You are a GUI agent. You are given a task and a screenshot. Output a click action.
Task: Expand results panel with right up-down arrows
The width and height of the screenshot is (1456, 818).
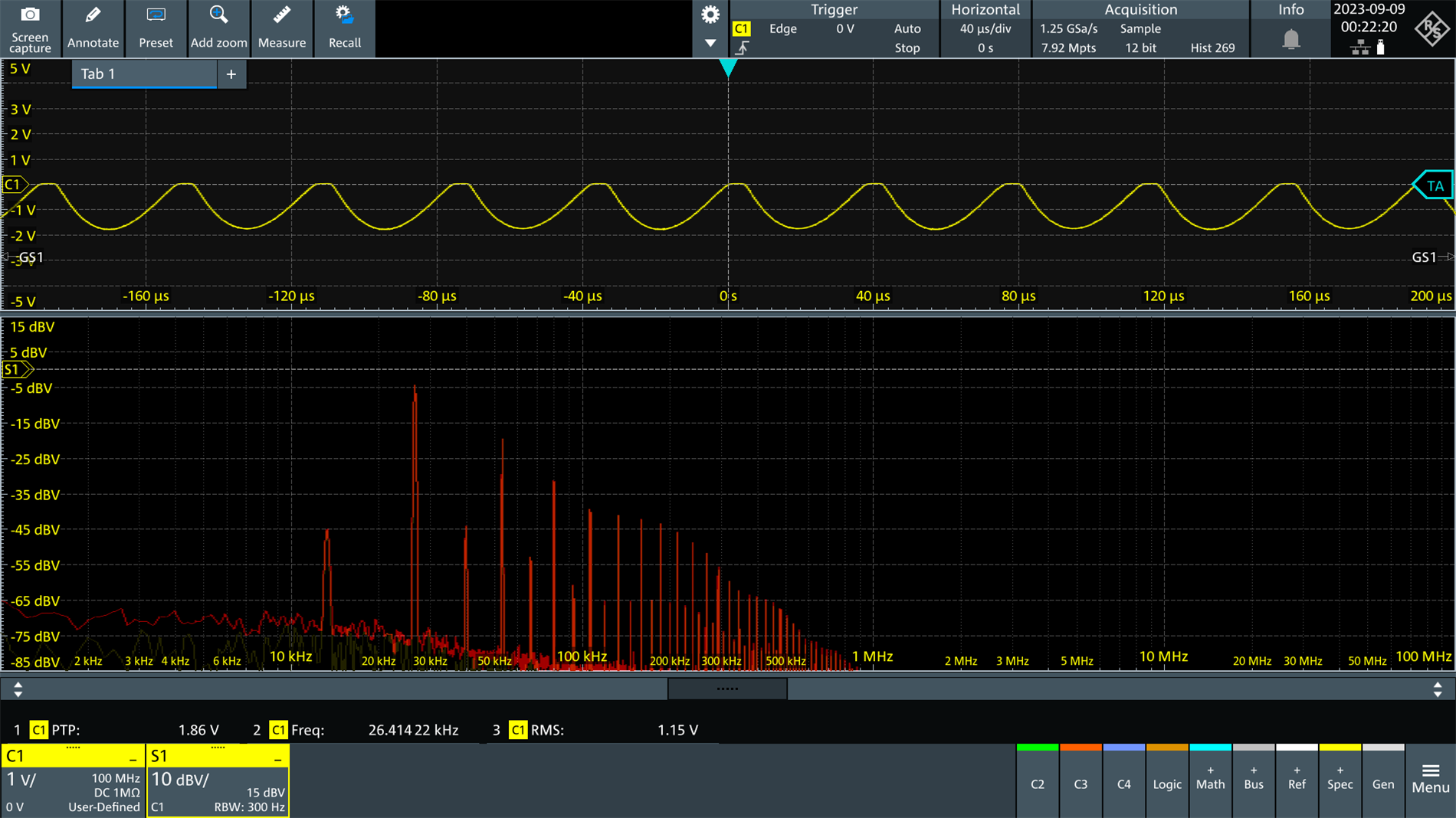(x=1438, y=689)
